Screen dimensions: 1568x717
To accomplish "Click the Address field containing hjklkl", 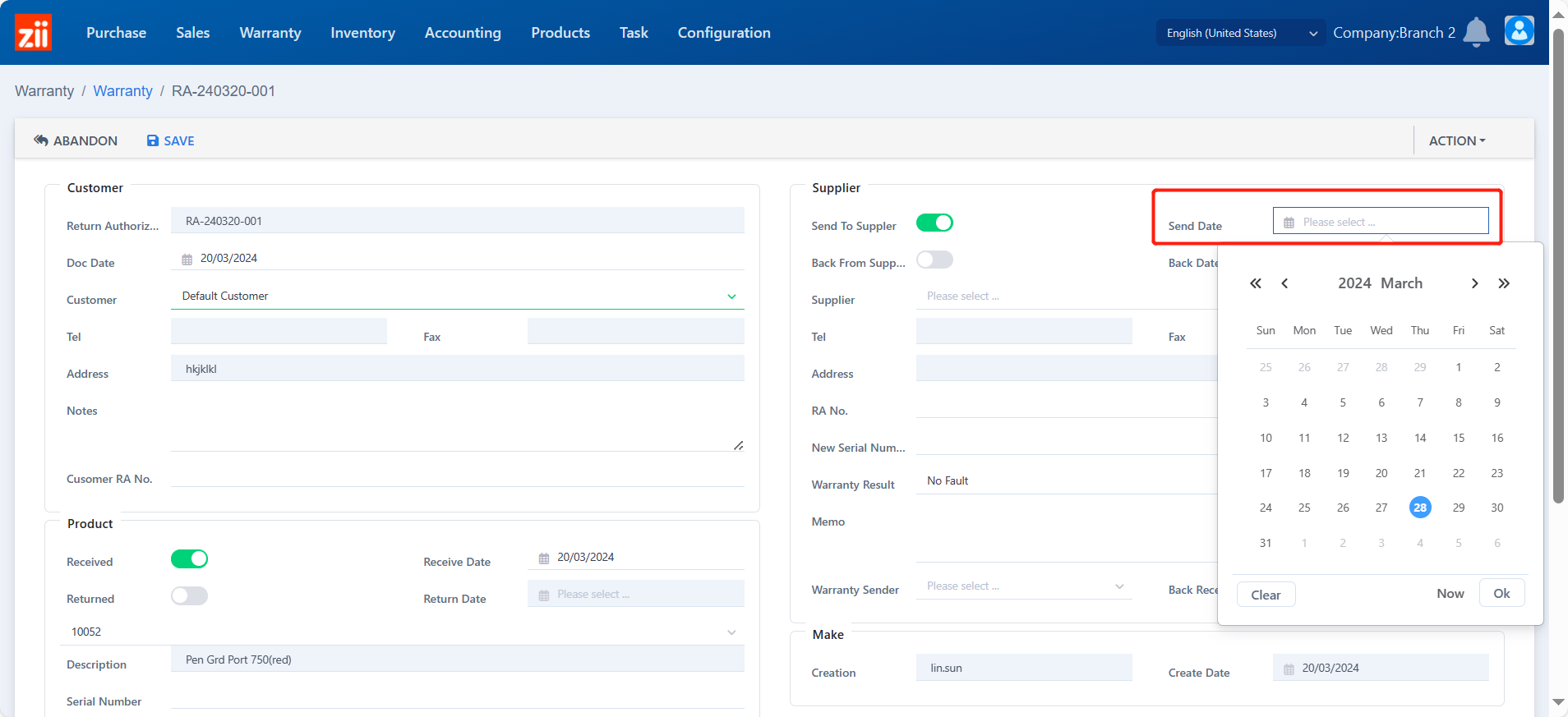I will [x=457, y=368].
